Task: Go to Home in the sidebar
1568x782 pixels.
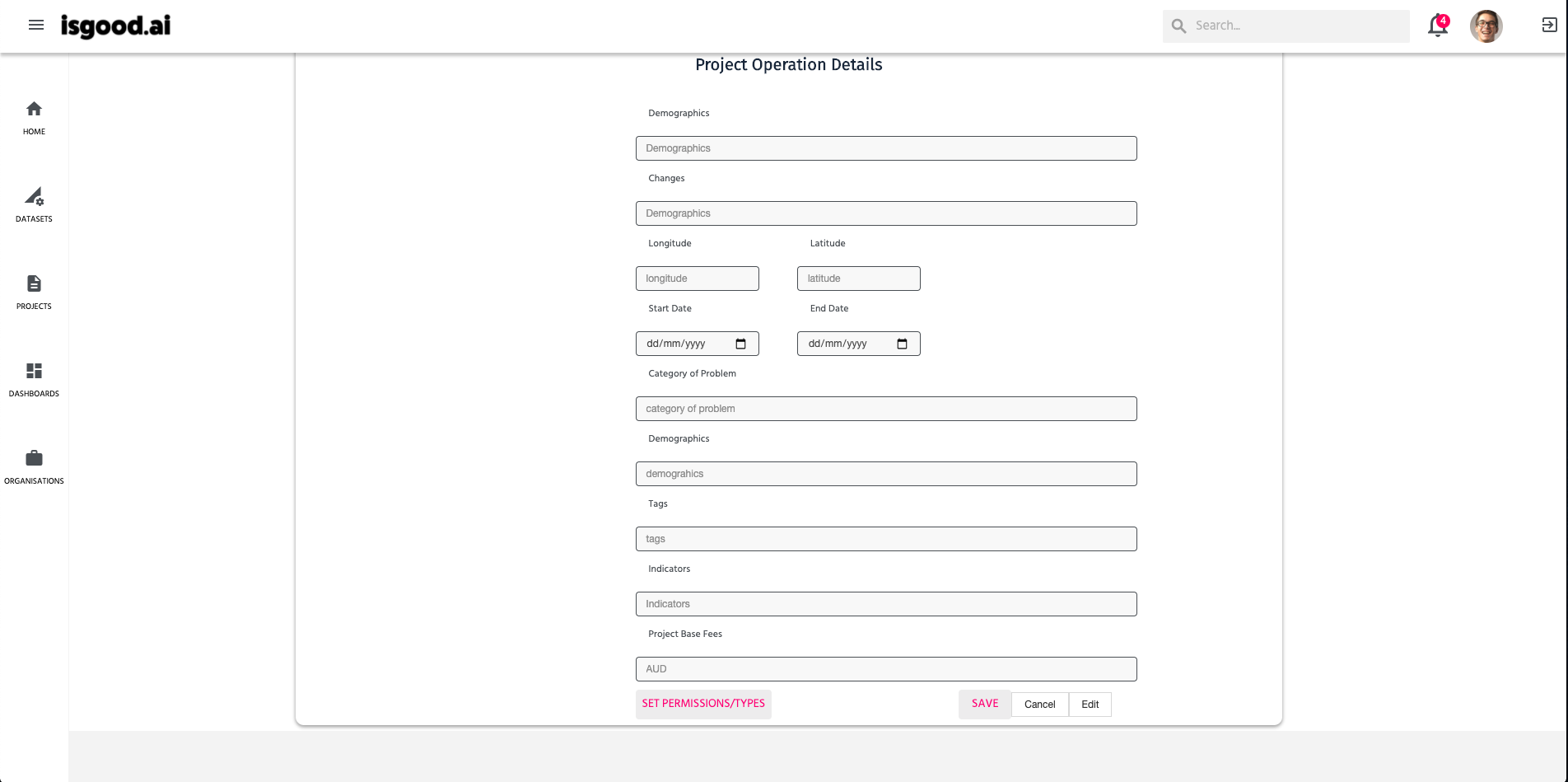Action: (34, 118)
